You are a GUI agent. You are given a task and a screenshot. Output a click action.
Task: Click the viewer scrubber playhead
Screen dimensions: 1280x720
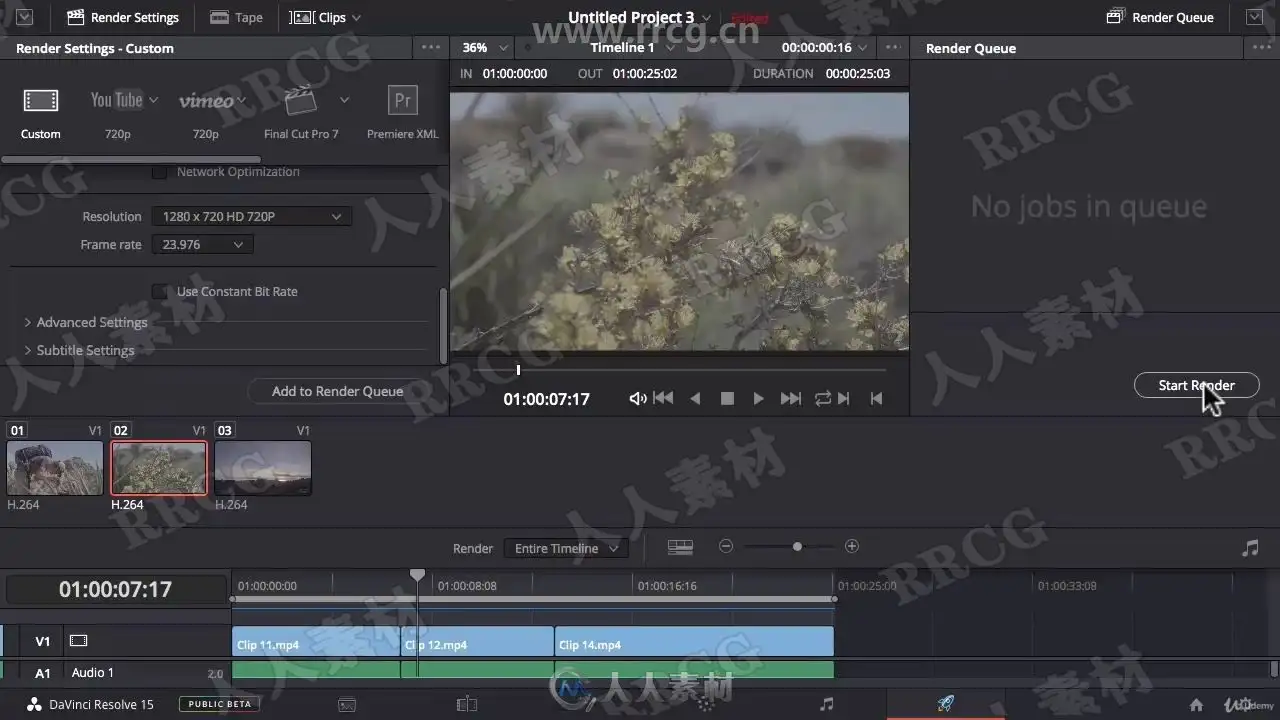pos(518,370)
